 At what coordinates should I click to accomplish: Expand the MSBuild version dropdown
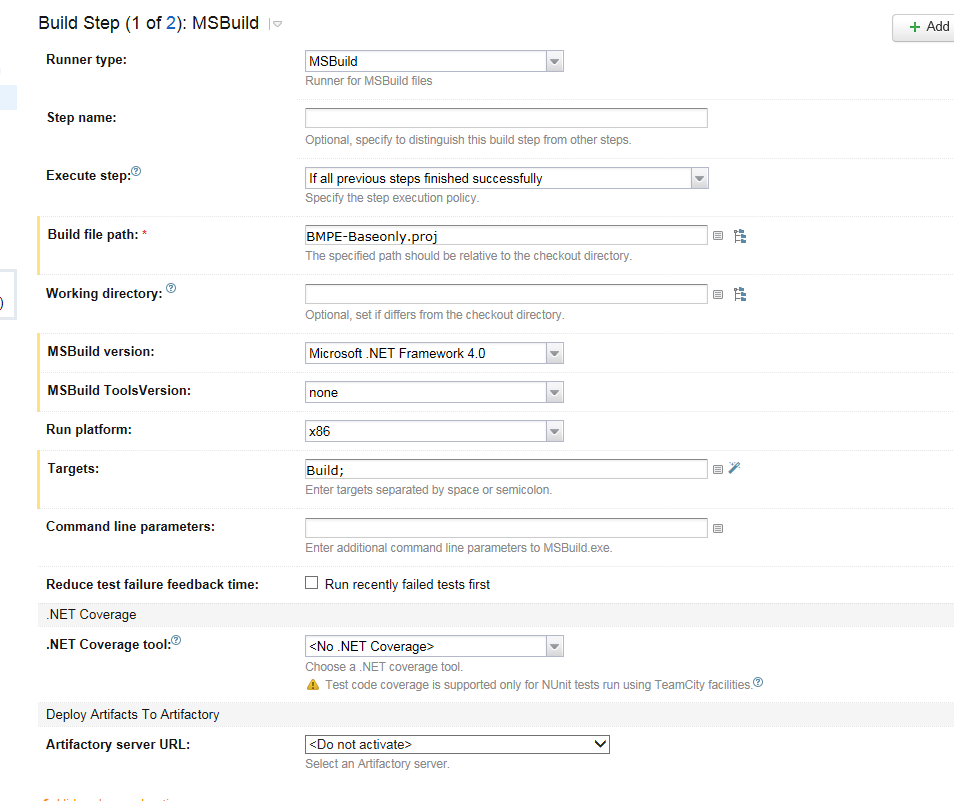click(x=554, y=352)
